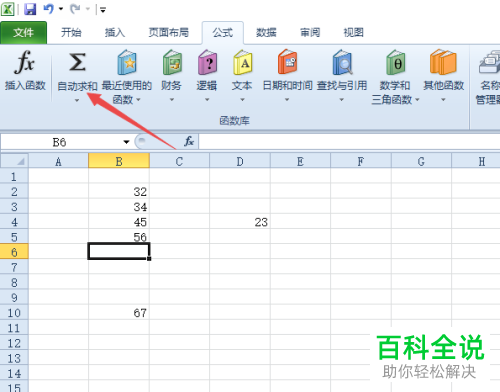Image resolution: width=500 pixels, height=392 pixels.
Task: Expand the Undo history dropdown arrow
Action: click(x=61, y=9)
